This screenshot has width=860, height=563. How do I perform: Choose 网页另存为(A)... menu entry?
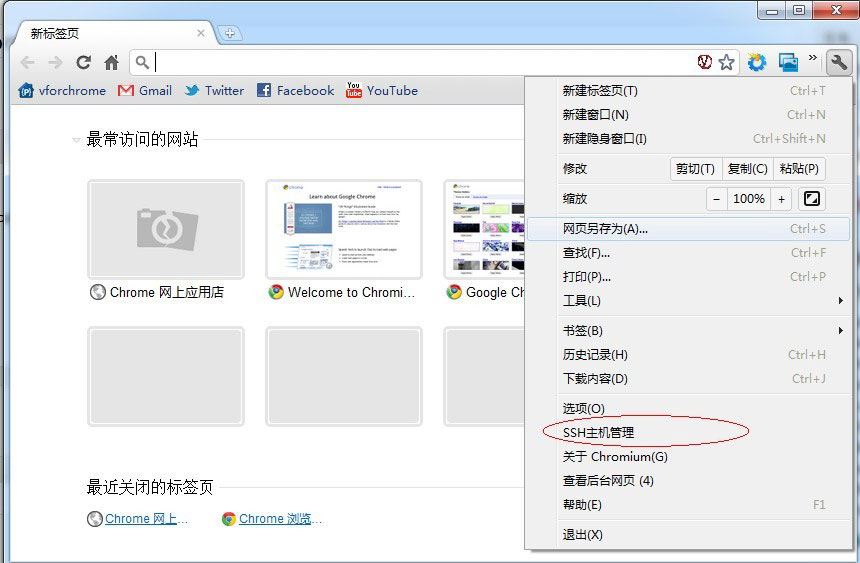click(605, 229)
